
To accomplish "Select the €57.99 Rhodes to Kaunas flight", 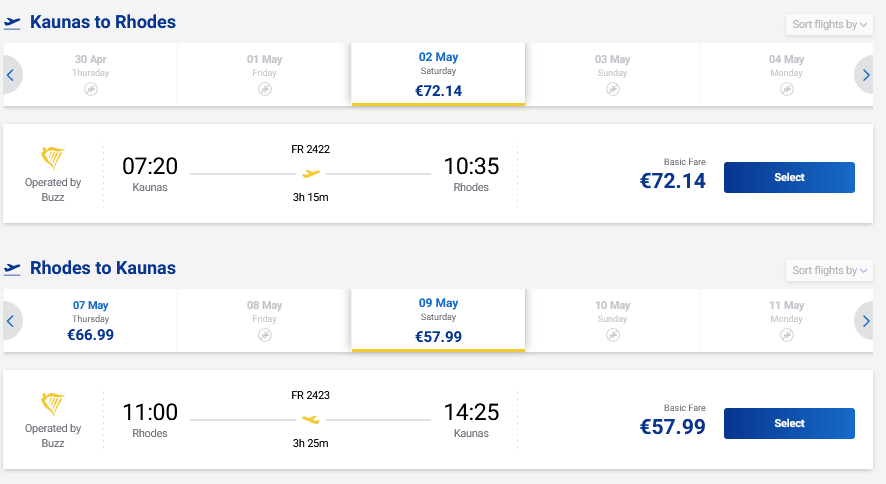I will [789, 423].
